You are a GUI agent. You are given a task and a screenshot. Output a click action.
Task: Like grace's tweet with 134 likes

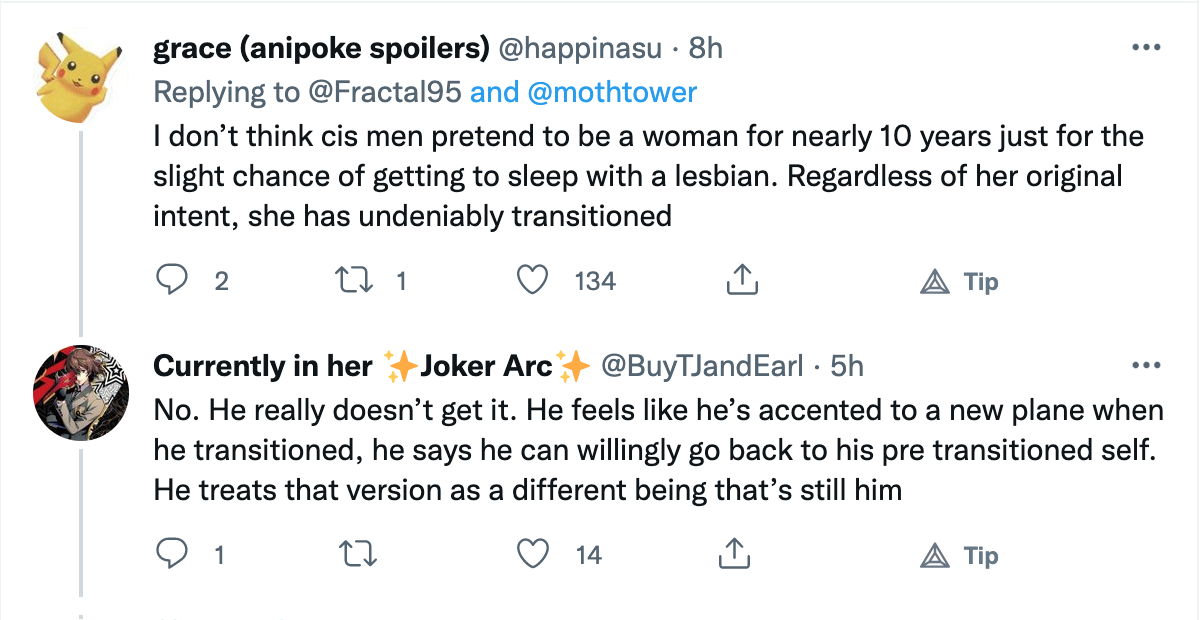(533, 281)
